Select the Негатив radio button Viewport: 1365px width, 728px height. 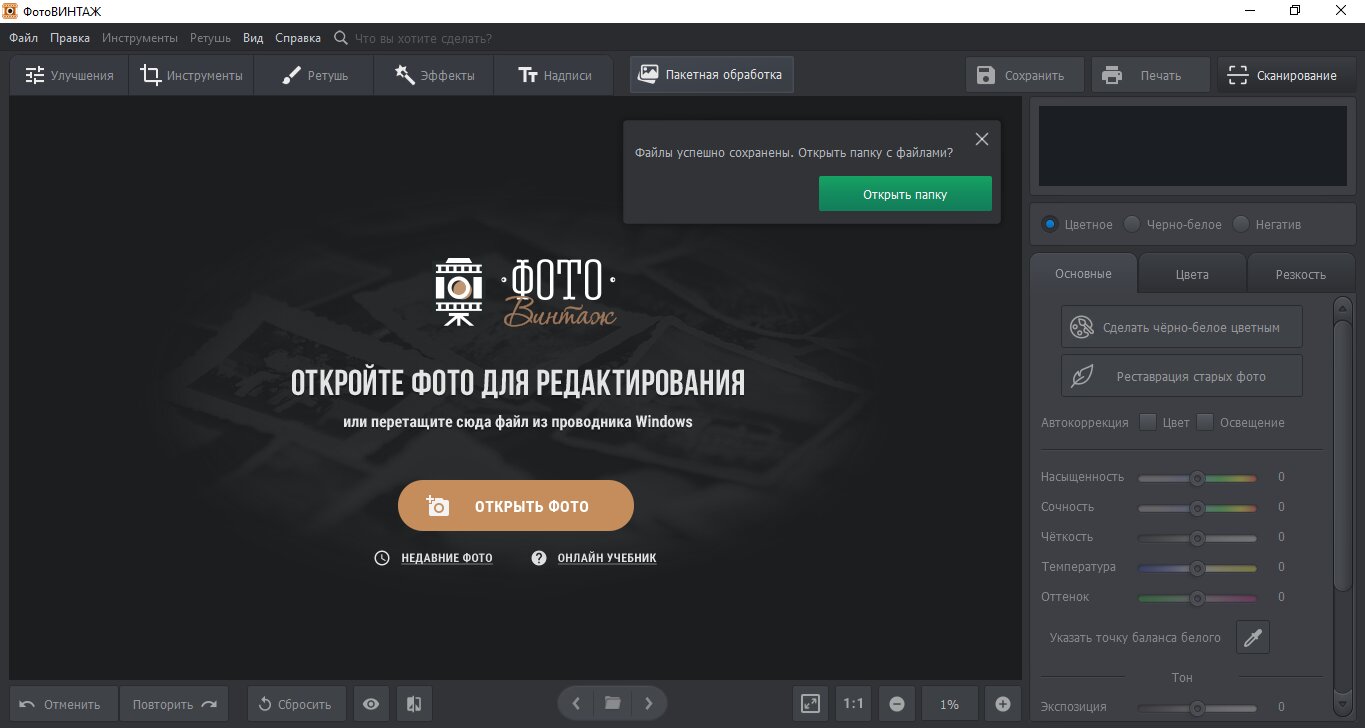click(1241, 224)
